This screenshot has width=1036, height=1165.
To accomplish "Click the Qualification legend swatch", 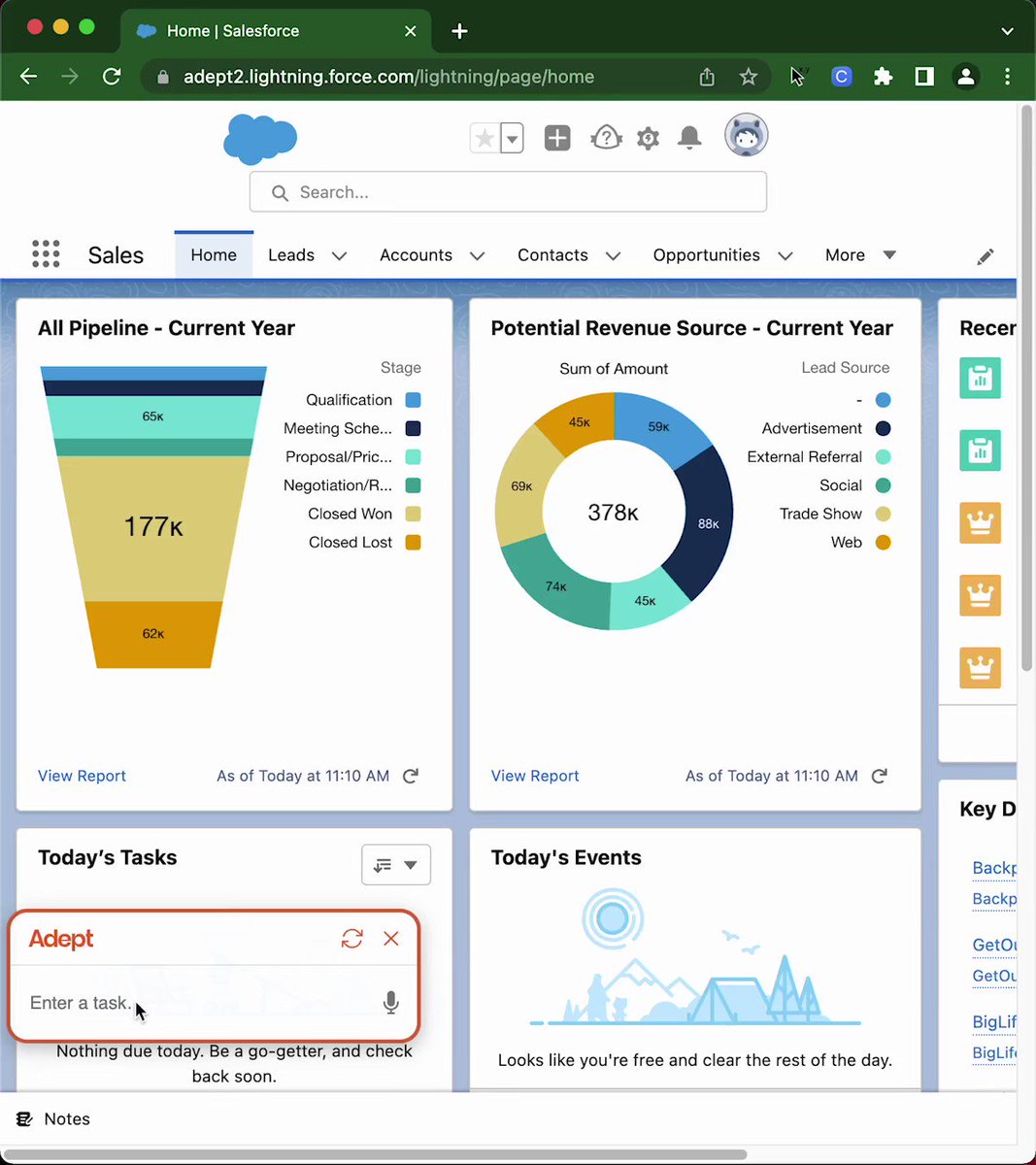I will 413,400.
